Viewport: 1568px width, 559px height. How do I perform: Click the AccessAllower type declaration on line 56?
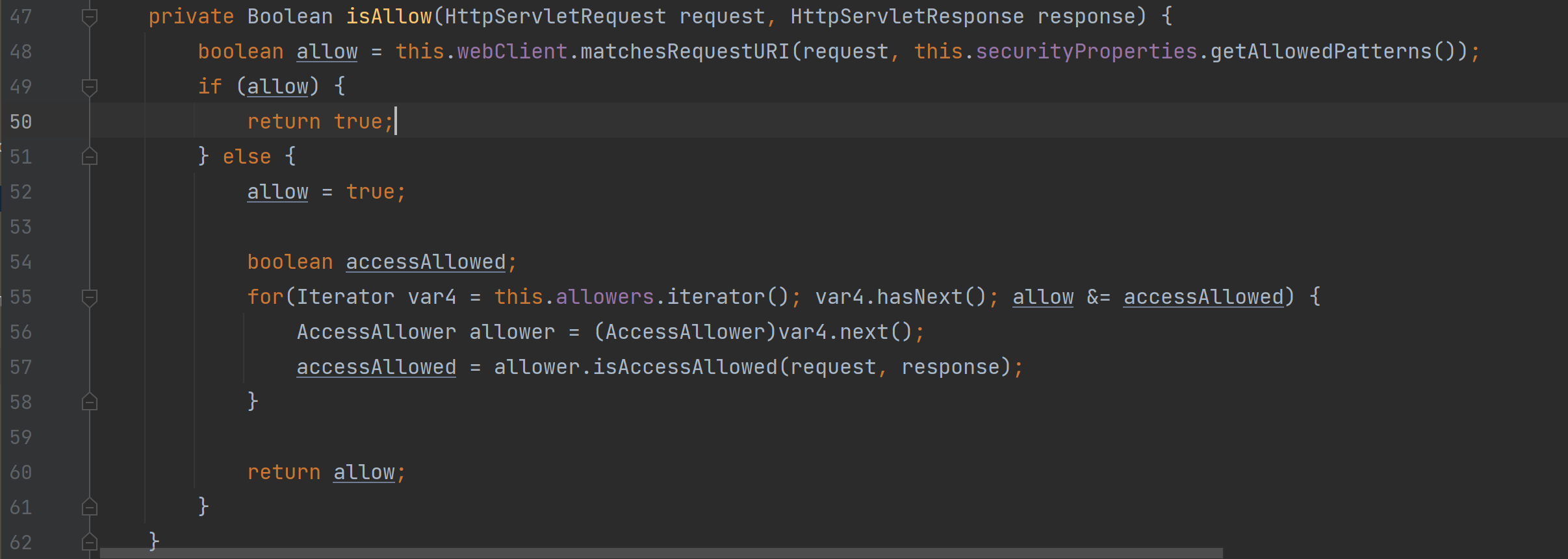[376, 332]
